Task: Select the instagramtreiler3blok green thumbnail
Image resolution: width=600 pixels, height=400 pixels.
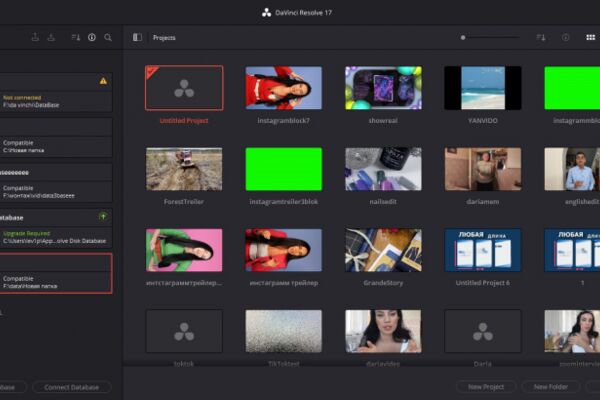Action: click(284, 169)
